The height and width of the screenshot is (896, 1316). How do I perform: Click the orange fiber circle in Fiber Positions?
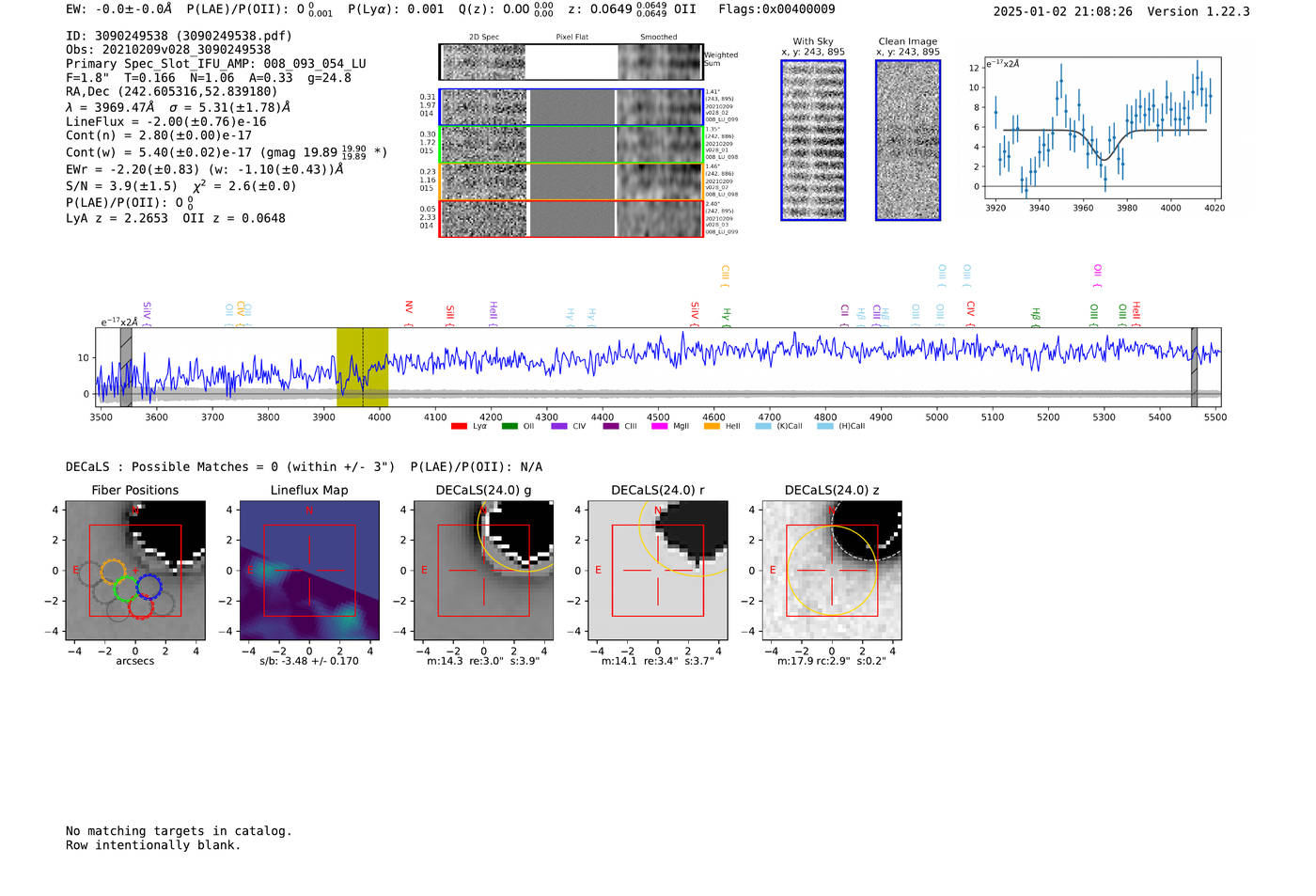point(112,571)
